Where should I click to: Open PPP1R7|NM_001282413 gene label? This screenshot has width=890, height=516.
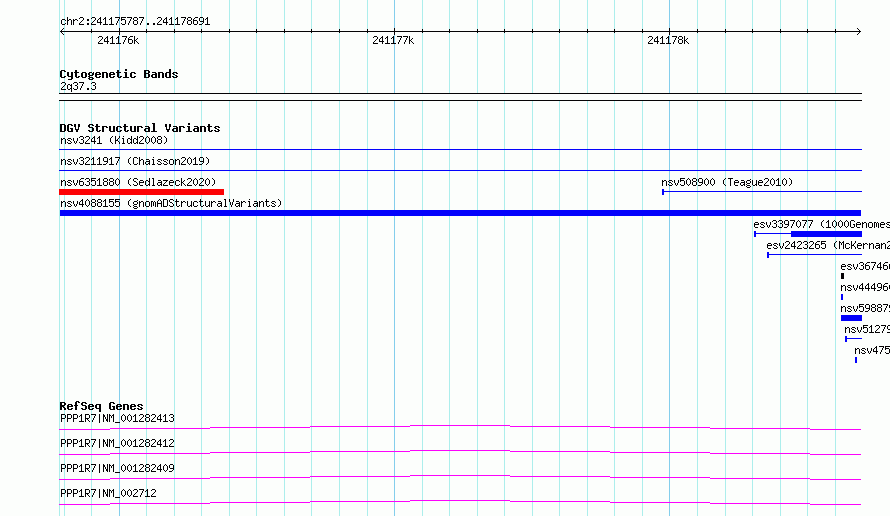[x=117, y=418]
